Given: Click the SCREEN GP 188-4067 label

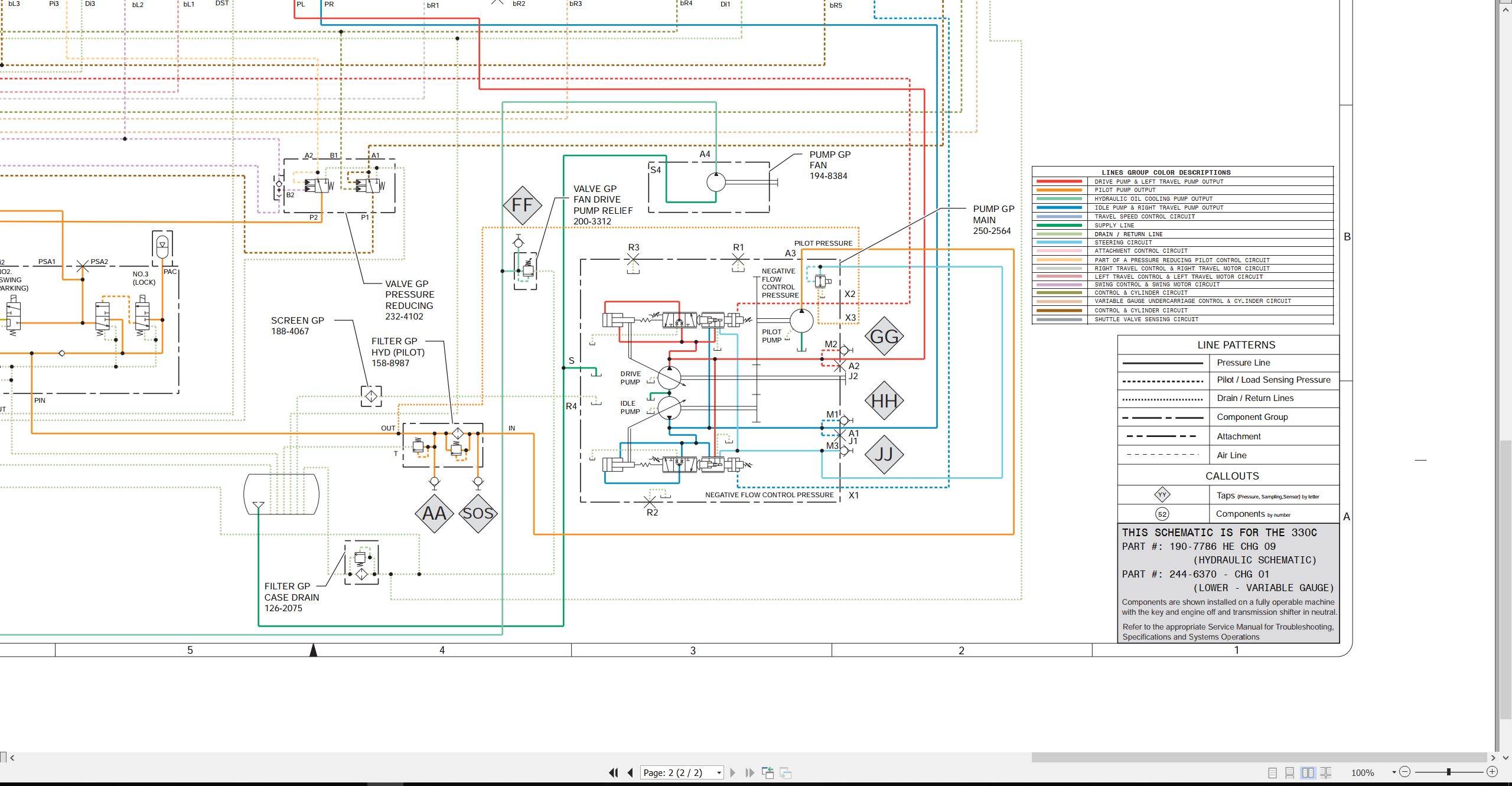Looking at the screenshot, I should click(x=297, y=326).
